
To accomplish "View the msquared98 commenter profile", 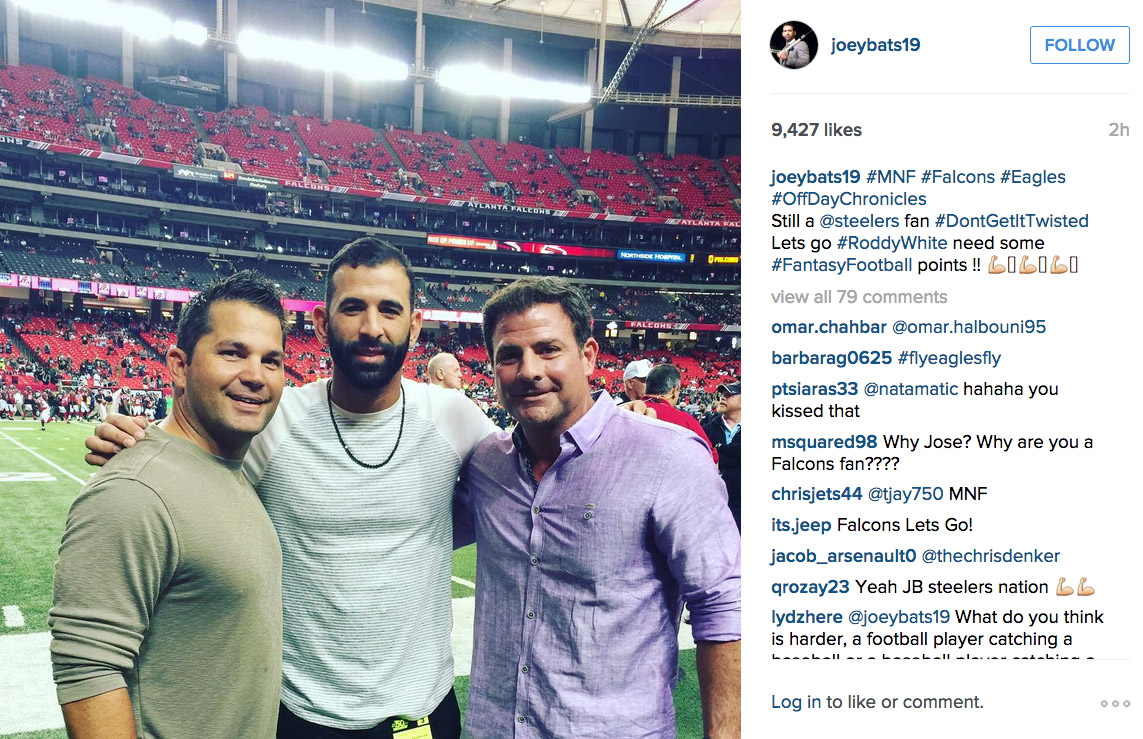I will (x=824, y=442).
